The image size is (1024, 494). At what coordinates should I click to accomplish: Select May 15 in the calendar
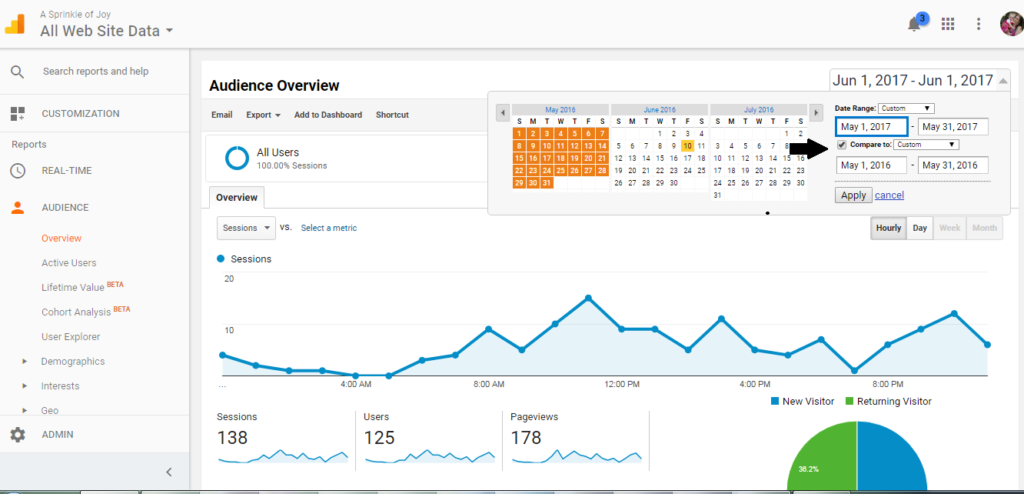[519, 158]
